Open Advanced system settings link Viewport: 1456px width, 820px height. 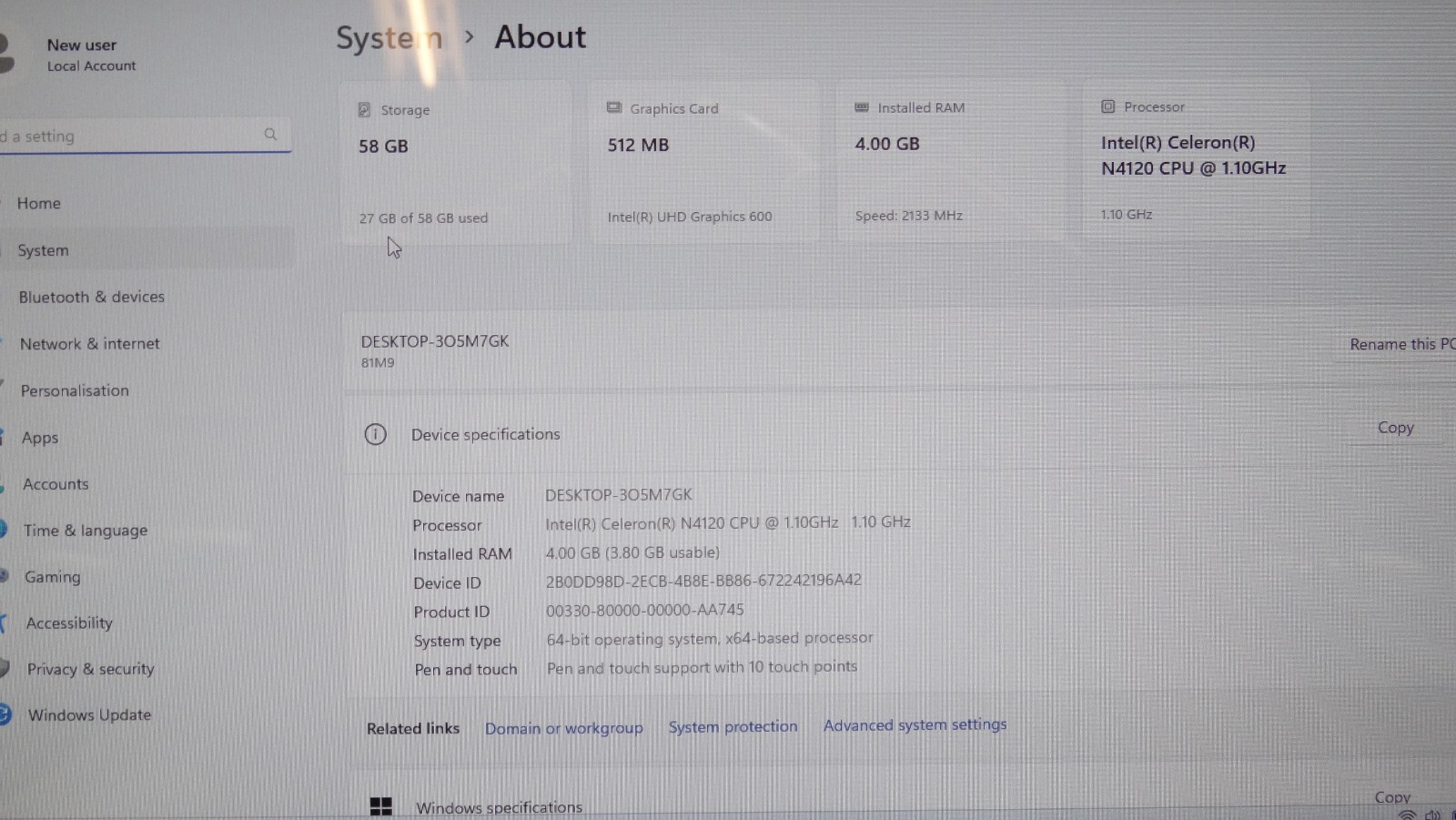(915, 724)
